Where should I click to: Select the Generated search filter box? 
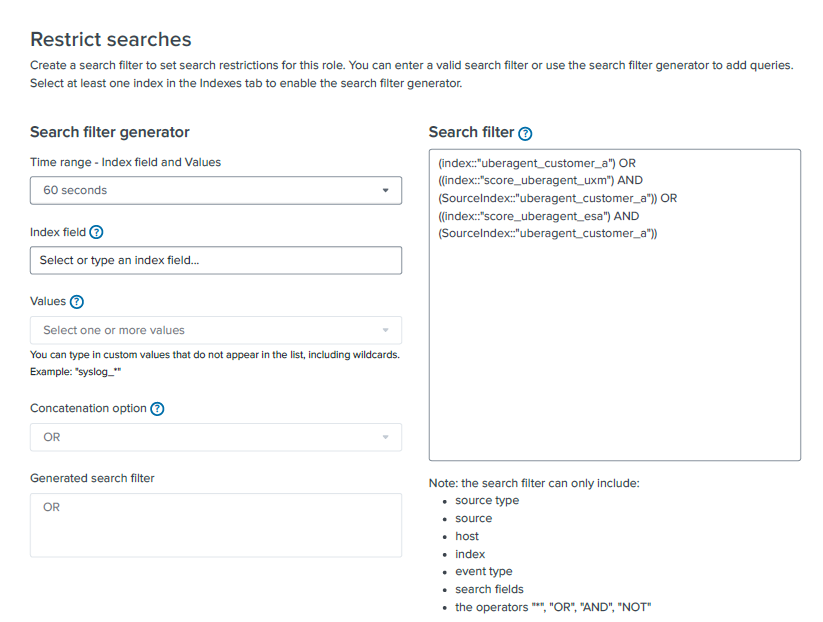click(x=216, y=524)
